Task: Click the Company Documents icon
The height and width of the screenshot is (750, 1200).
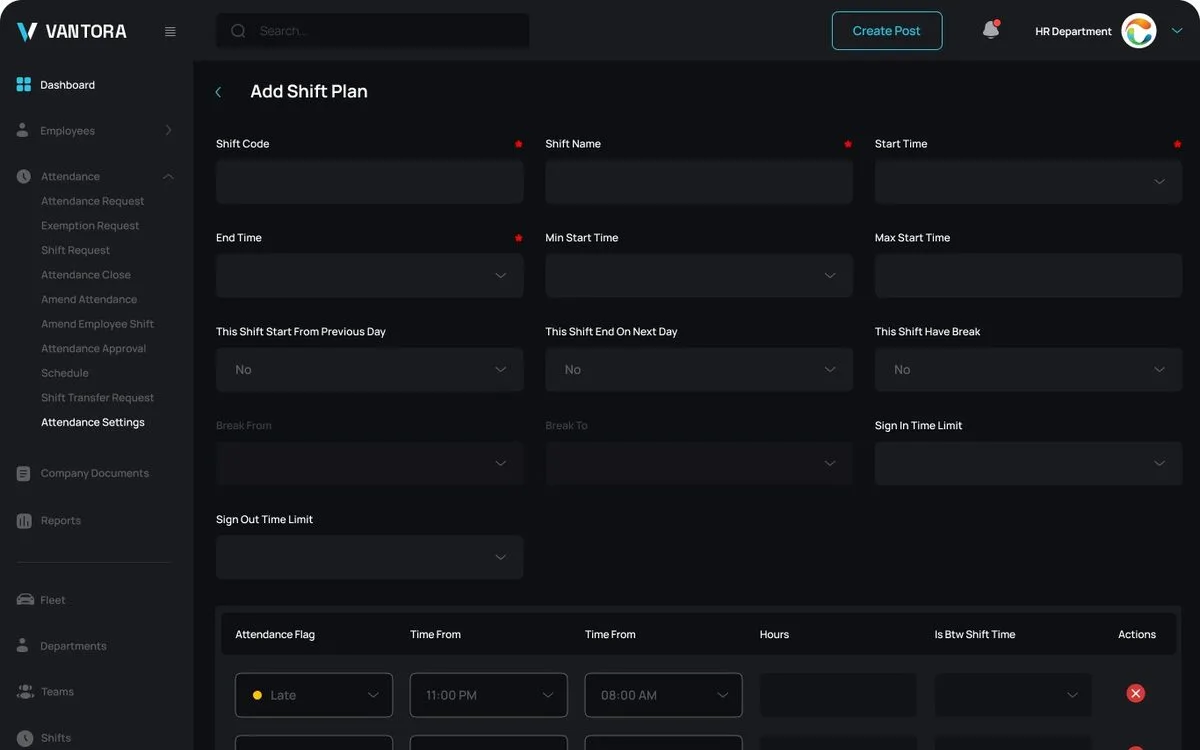Action: (24, 473)
